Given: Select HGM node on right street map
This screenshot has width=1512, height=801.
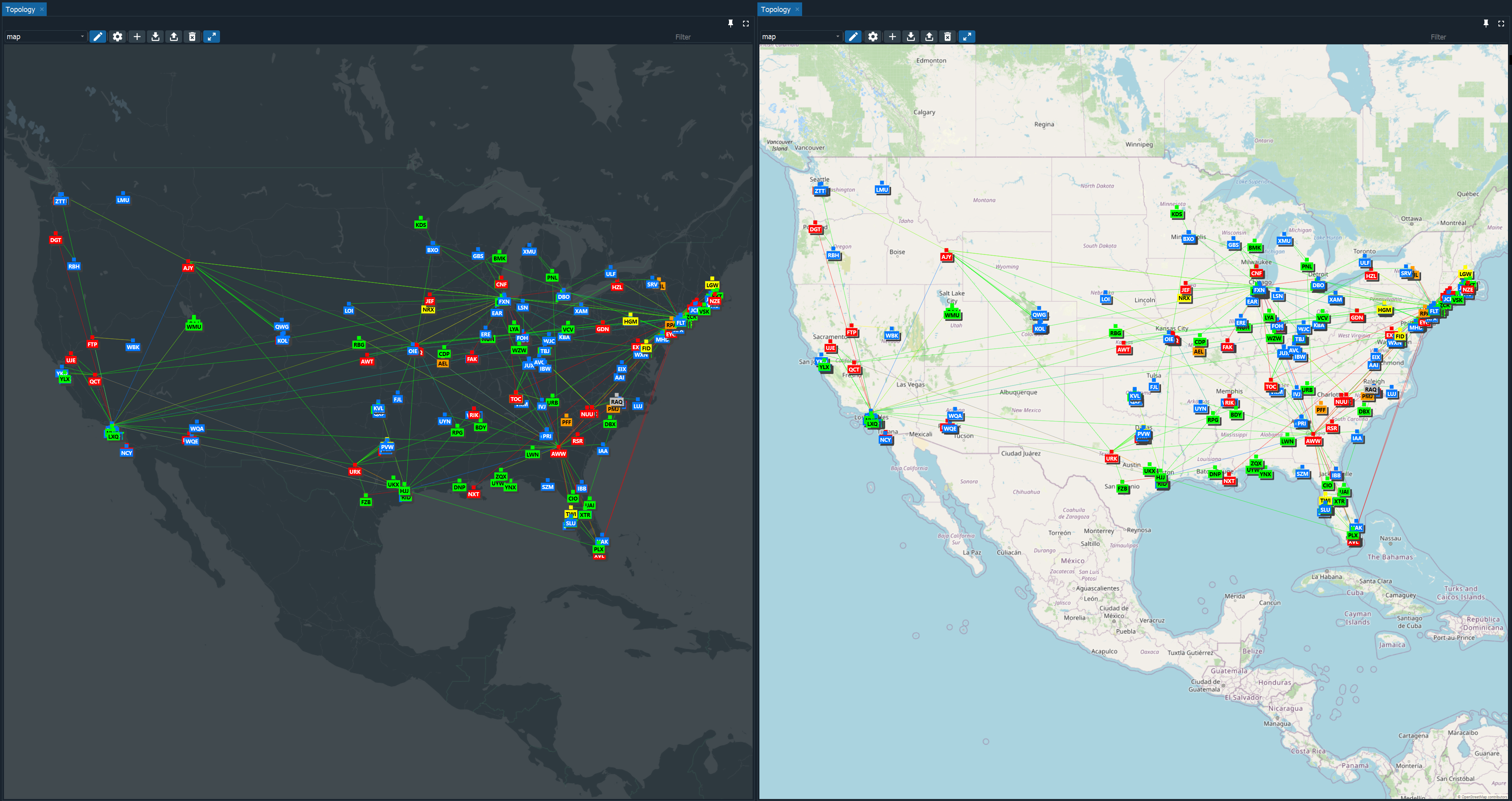Looking at the screenshot, I should coord(1384,310).
